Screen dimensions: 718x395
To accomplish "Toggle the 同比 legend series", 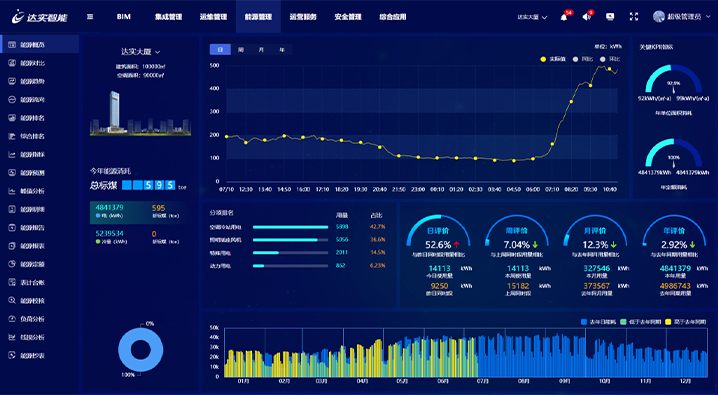I will (x=583, y=59).
